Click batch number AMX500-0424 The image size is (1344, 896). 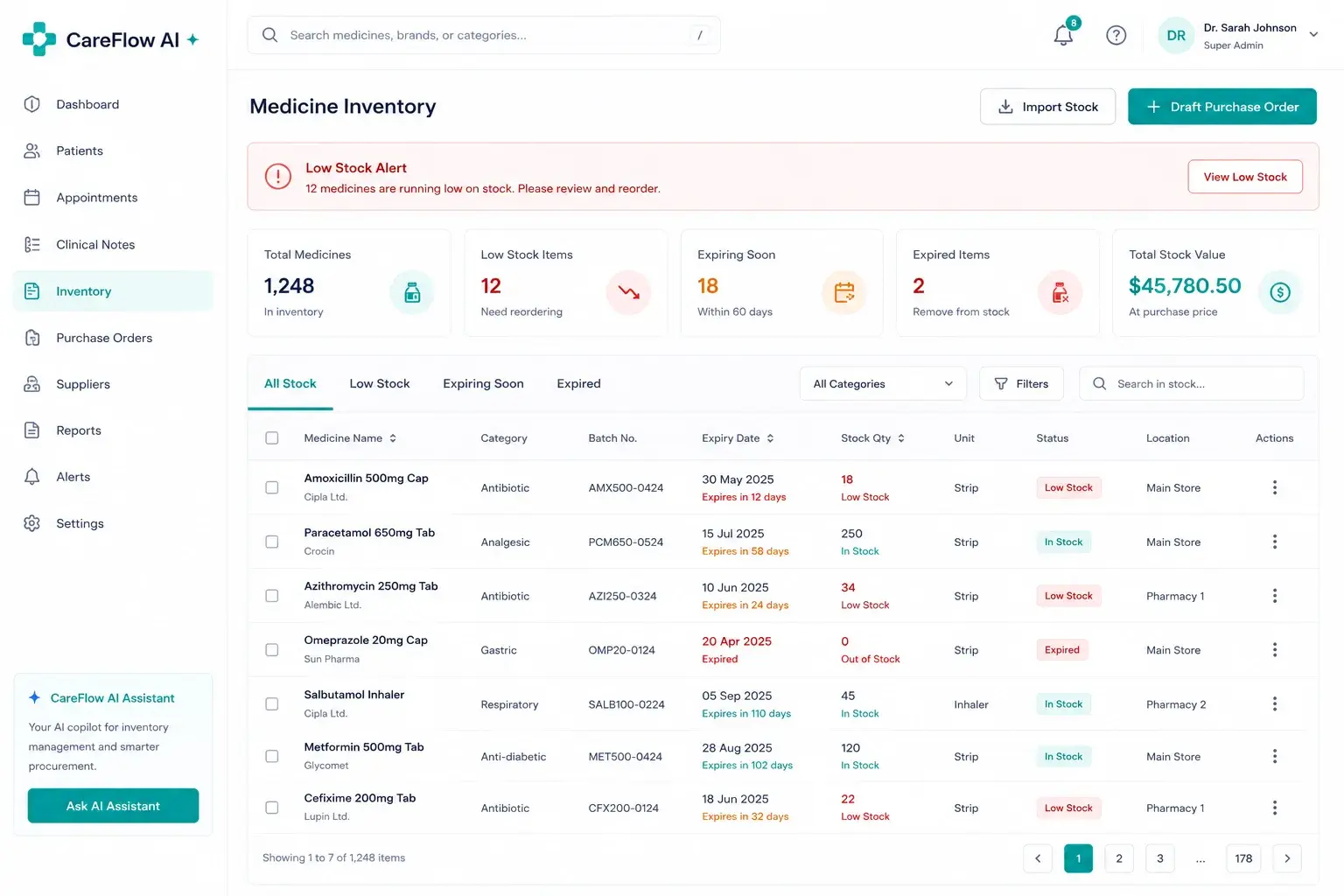click(626, 488)
